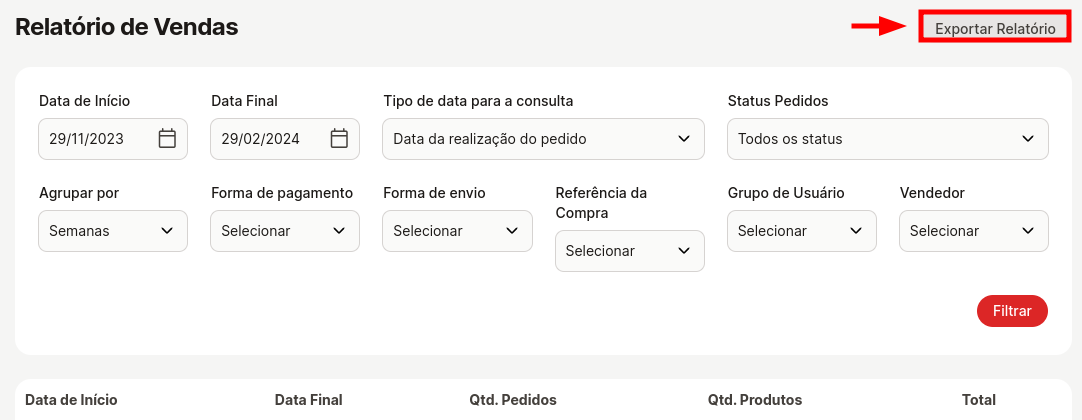Screen dimensions: 1082x420
Task: Click the chevron arrow in Status Pedidos
Action: 1028,139
